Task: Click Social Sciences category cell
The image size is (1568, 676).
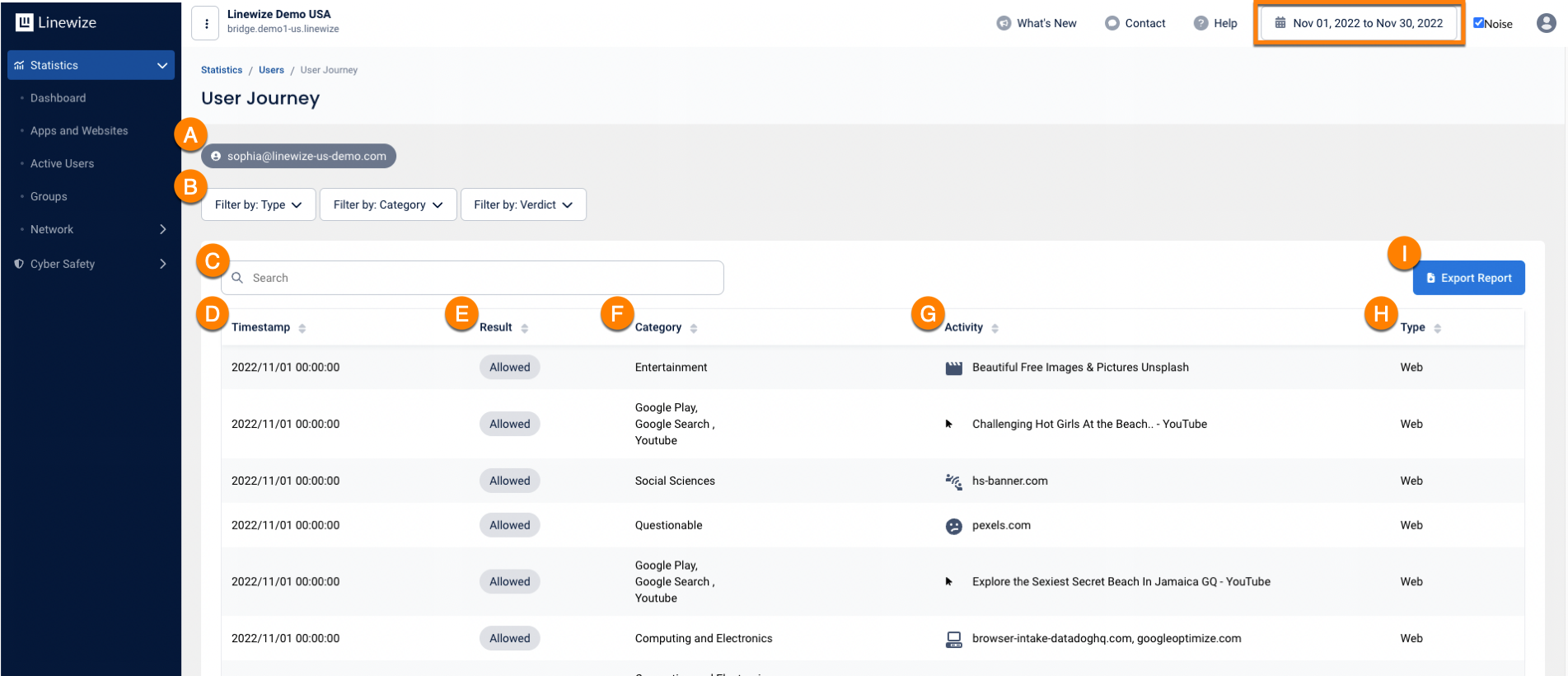Action: coord(675,481)
